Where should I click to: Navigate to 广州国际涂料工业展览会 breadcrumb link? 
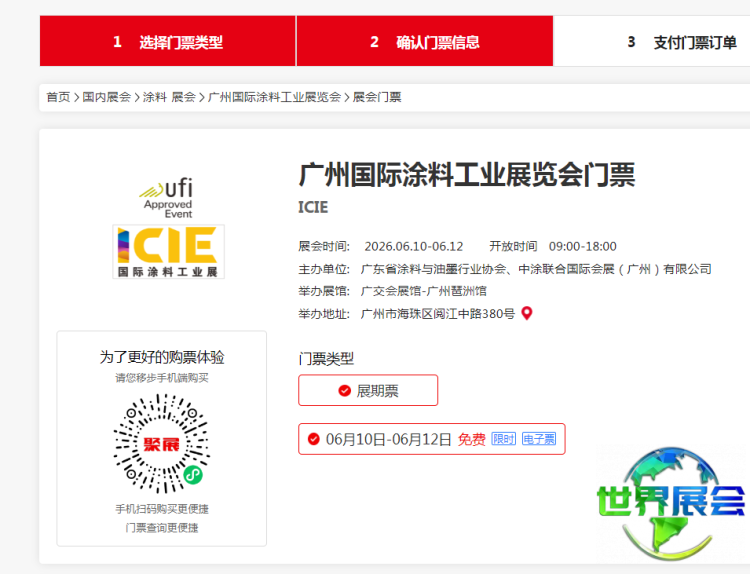coord(274,97)
